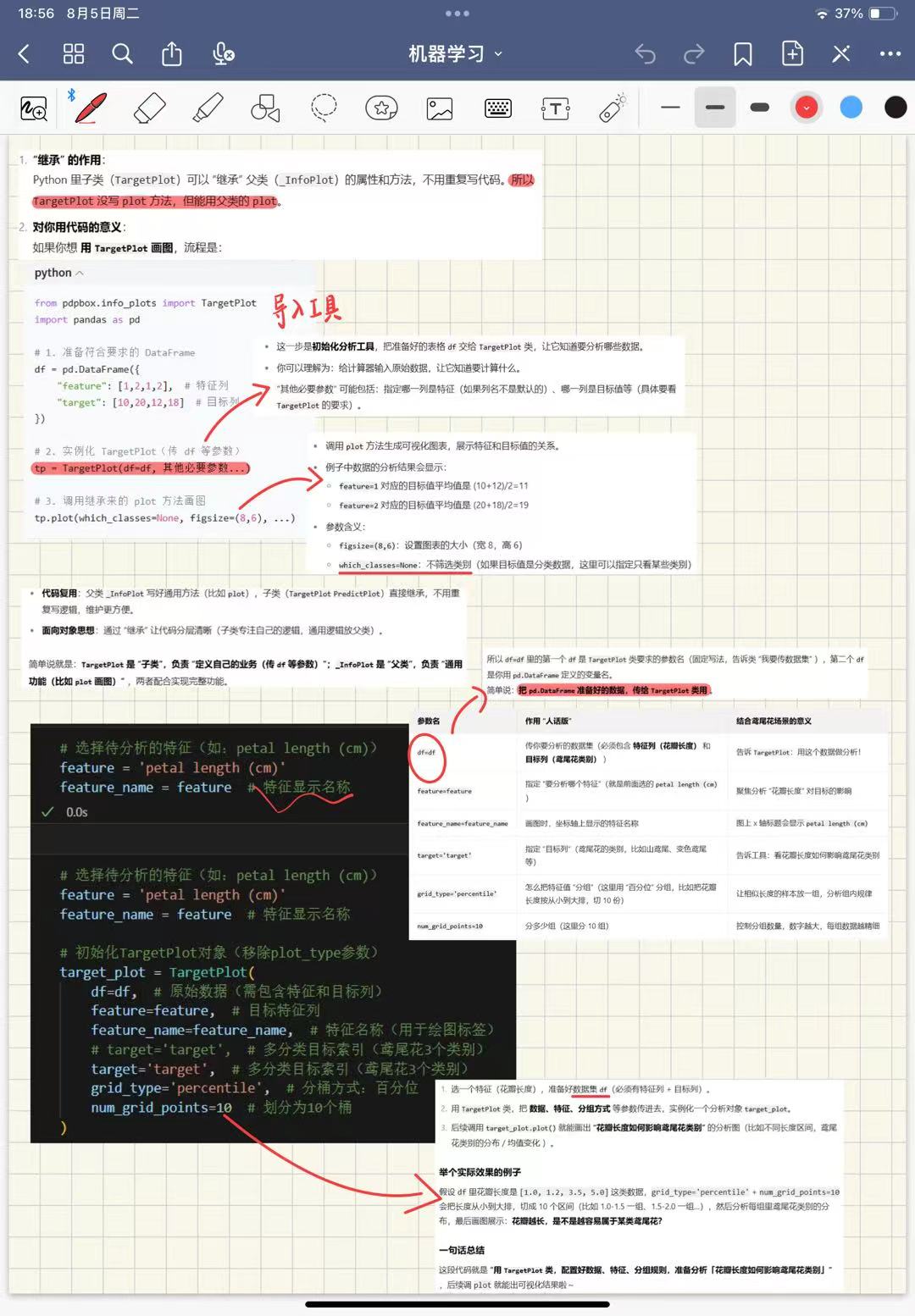Collapse the python code block chevron
This screenshot has width=915, height=1316.
point(80,273)
